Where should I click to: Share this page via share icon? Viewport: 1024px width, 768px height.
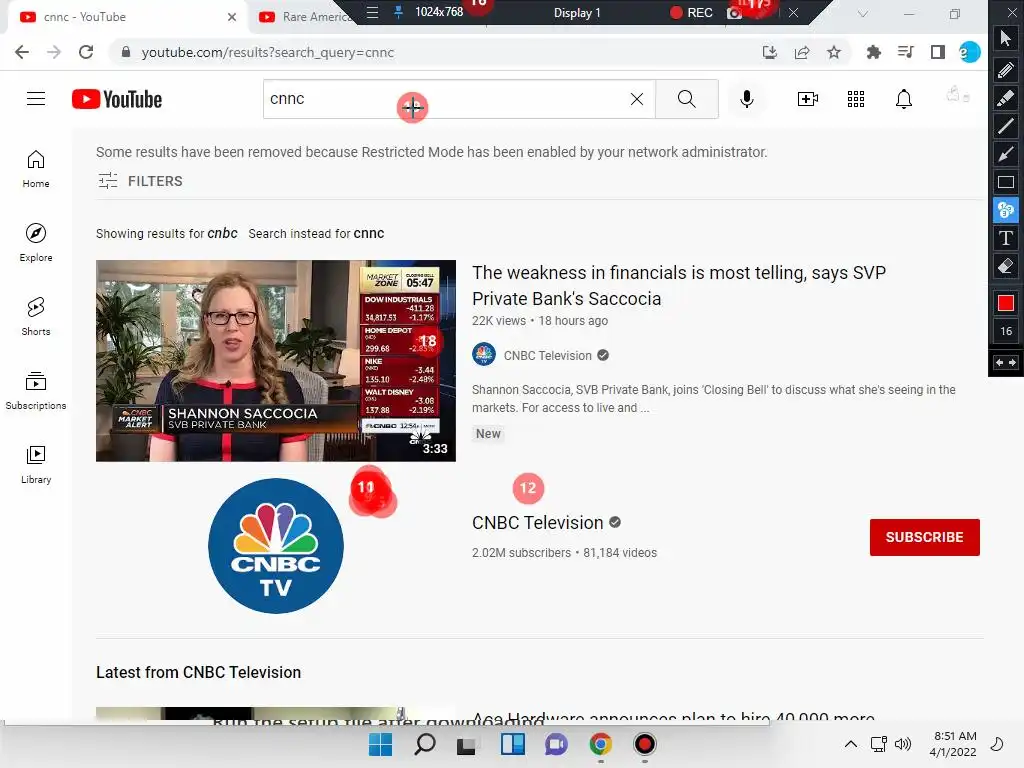tap(802, 52)
